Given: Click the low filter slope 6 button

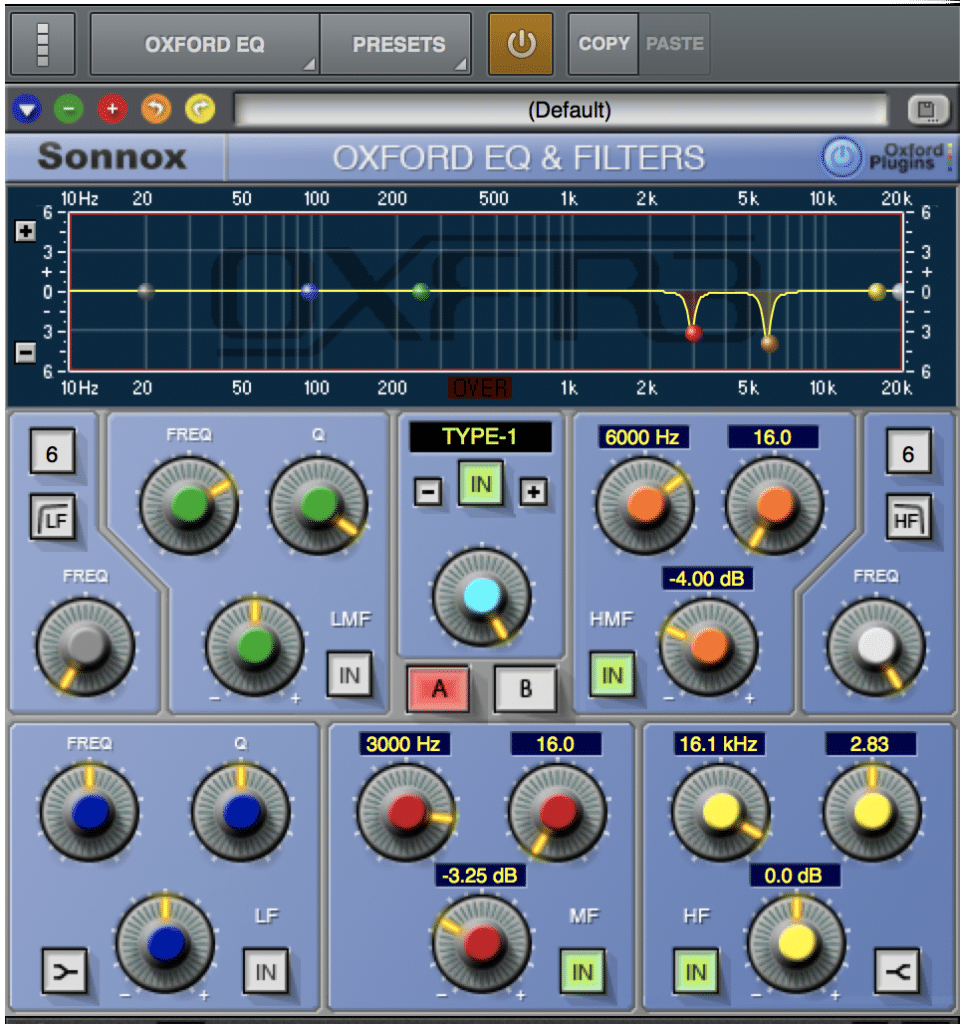Looking at the screenshot, I should click(x=52, y=452).
